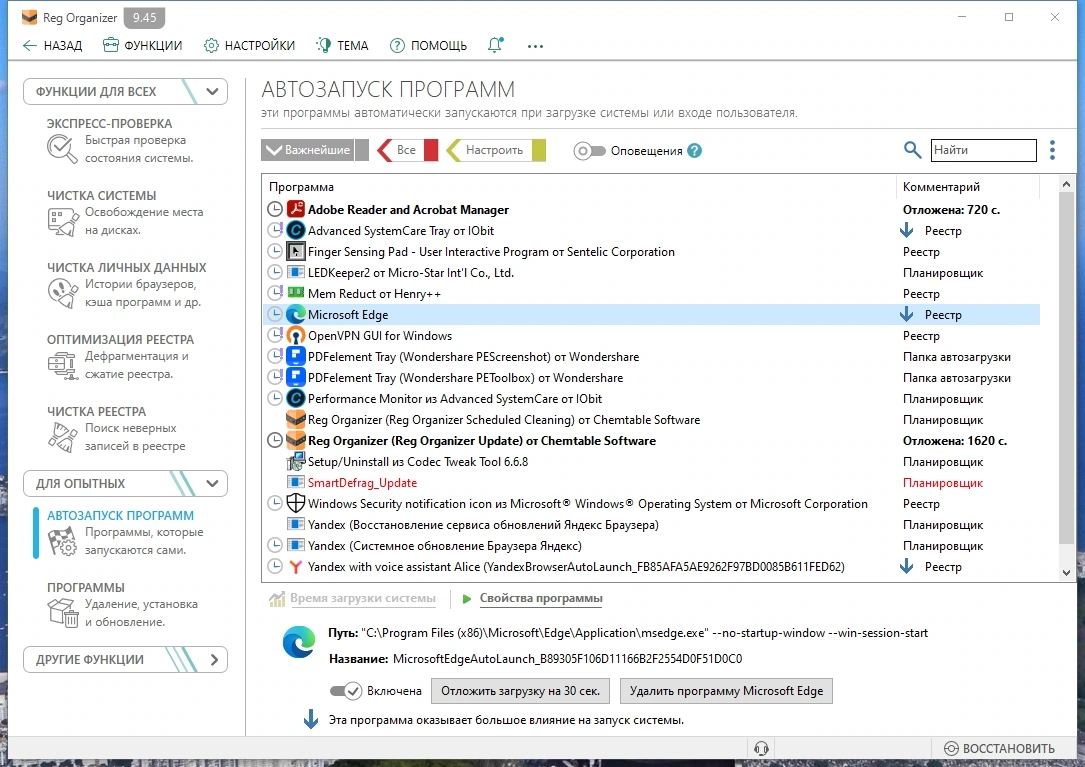This screenshot has width=1085, height=767.
Task: Select Yandex Системное обновление Браузера row
Action: pyautogui.click(x=651, y=545)
